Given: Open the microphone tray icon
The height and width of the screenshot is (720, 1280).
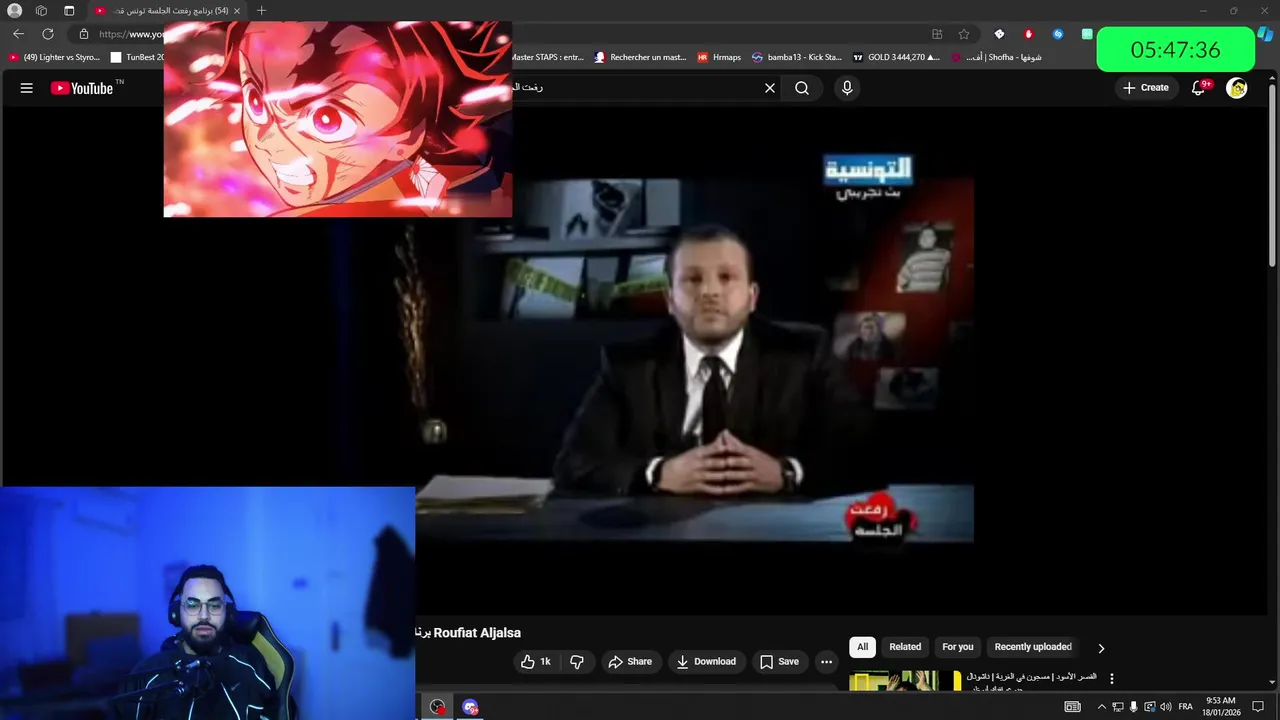Looking at the screenshot, I should pyautogui.click(x=1133, y=707).
